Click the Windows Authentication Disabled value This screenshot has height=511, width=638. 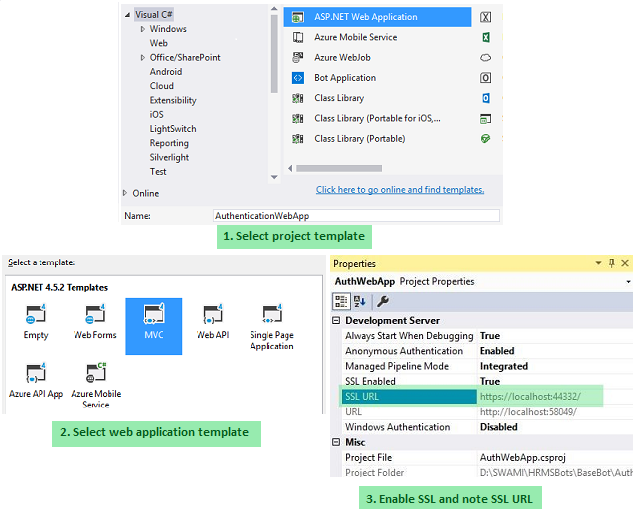pyautogui.click(x=498, y=427)
